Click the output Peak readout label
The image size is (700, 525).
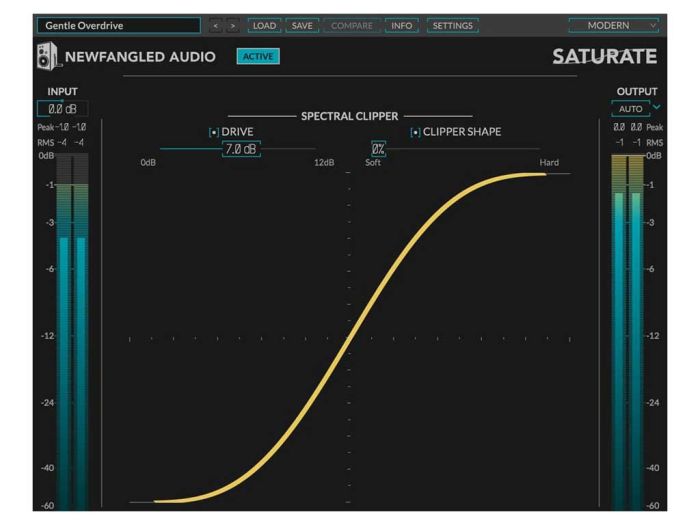pos(654,127)
